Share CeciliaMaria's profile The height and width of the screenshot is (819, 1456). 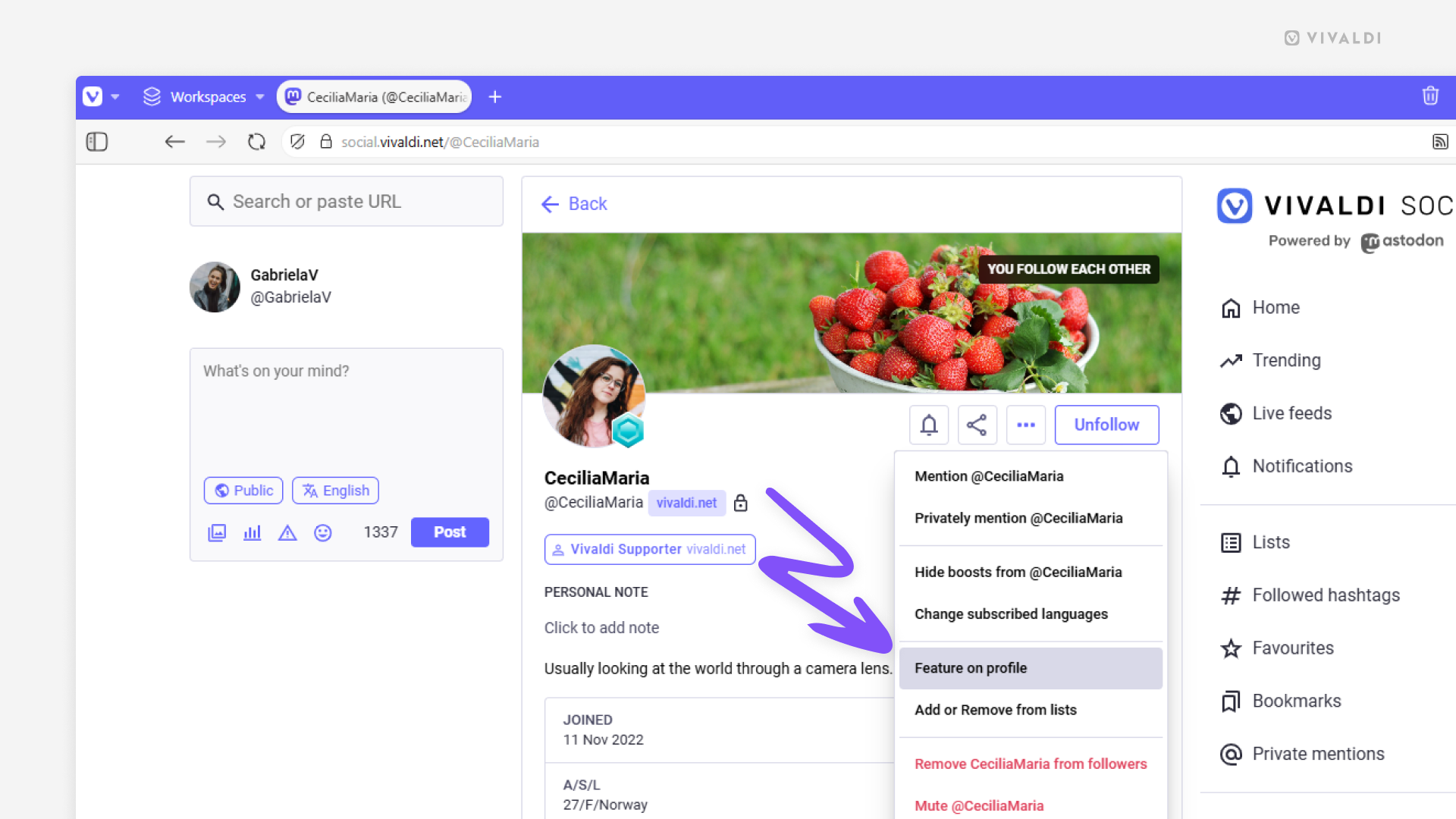(977, 425)
